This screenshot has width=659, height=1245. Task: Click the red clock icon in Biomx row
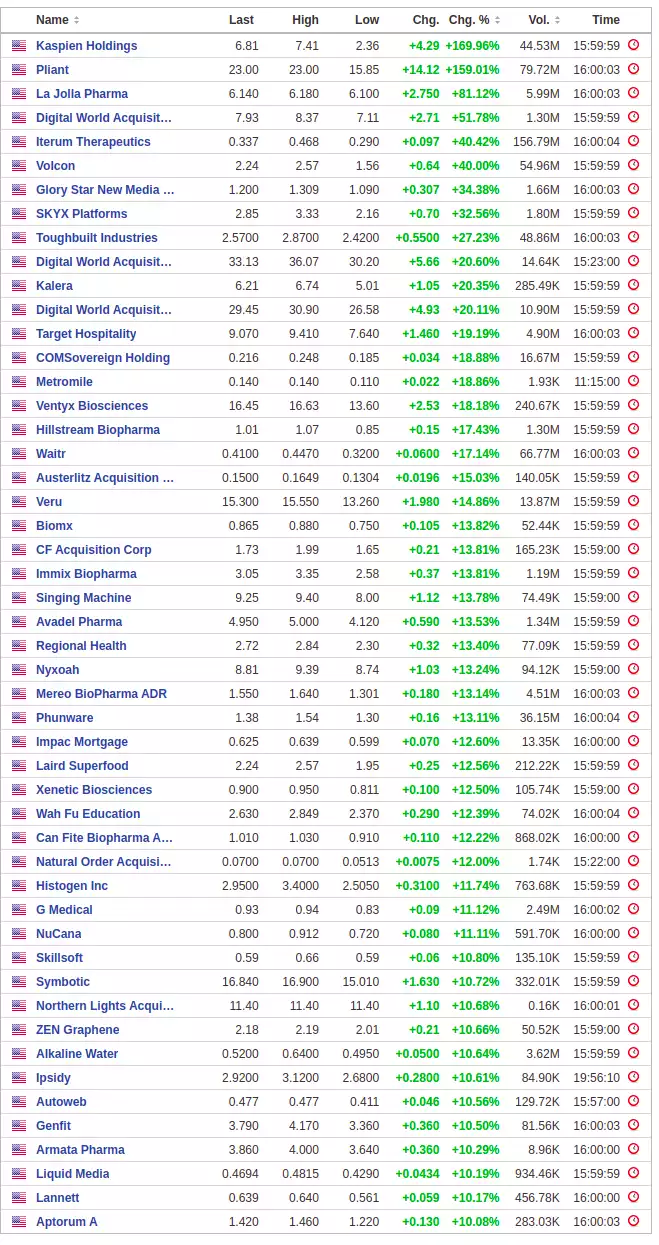point(633,525)
